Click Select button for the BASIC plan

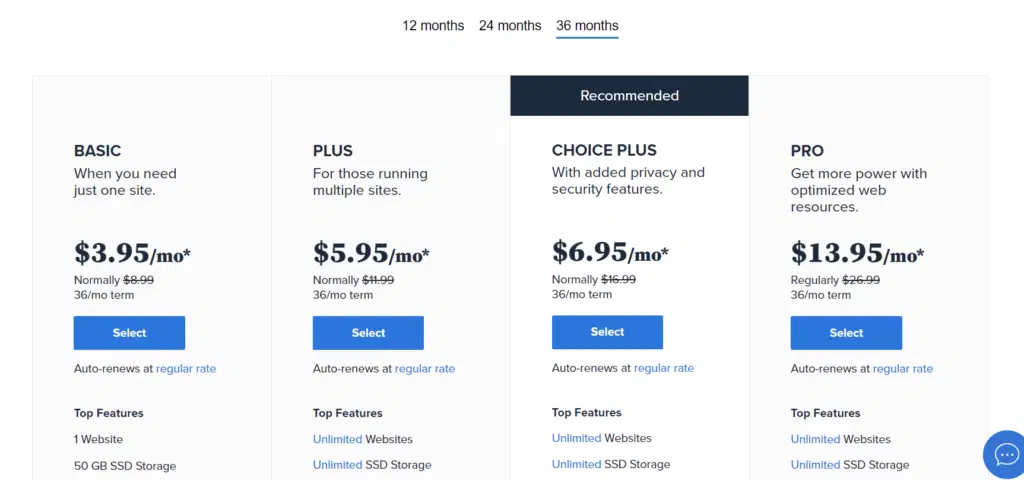[129, 333]
